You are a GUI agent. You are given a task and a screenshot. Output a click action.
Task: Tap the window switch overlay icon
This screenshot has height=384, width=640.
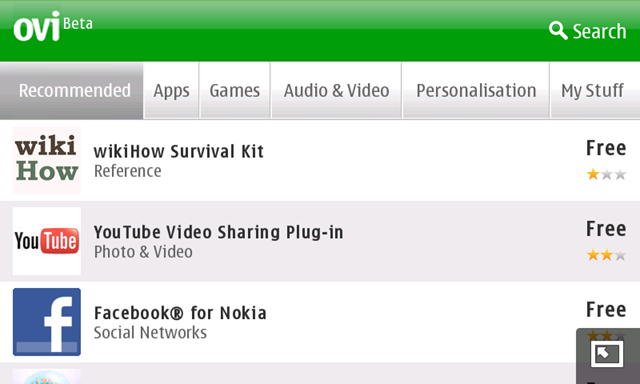[607, 354]
